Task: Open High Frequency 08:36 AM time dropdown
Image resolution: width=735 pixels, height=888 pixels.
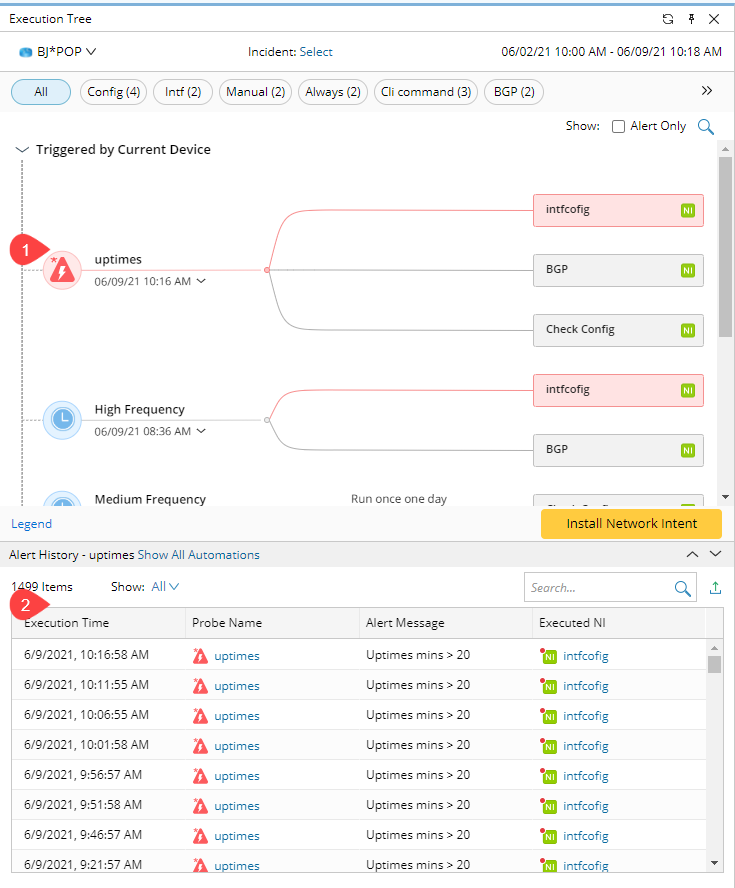Action: pyautogui.click(x=201, y=431)
